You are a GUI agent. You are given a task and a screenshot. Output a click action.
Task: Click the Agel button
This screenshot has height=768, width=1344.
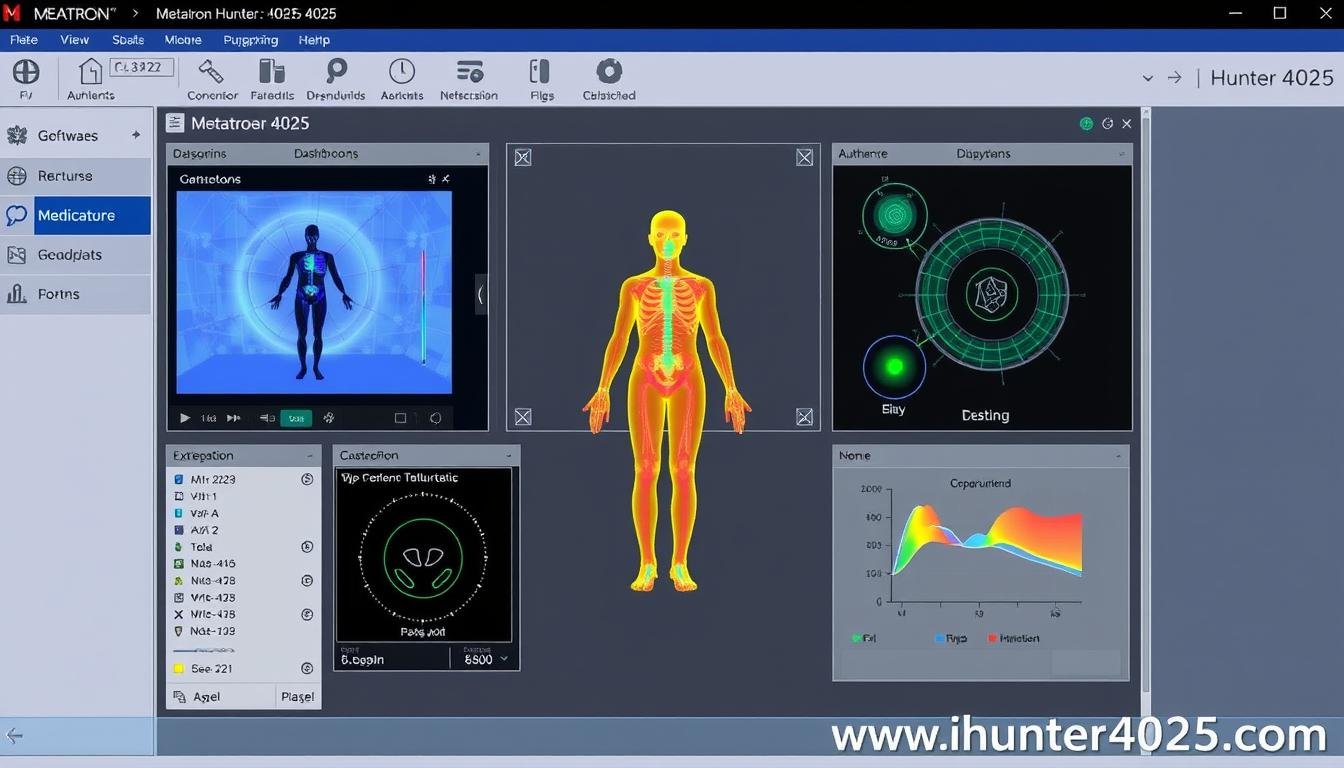point(206,696)
